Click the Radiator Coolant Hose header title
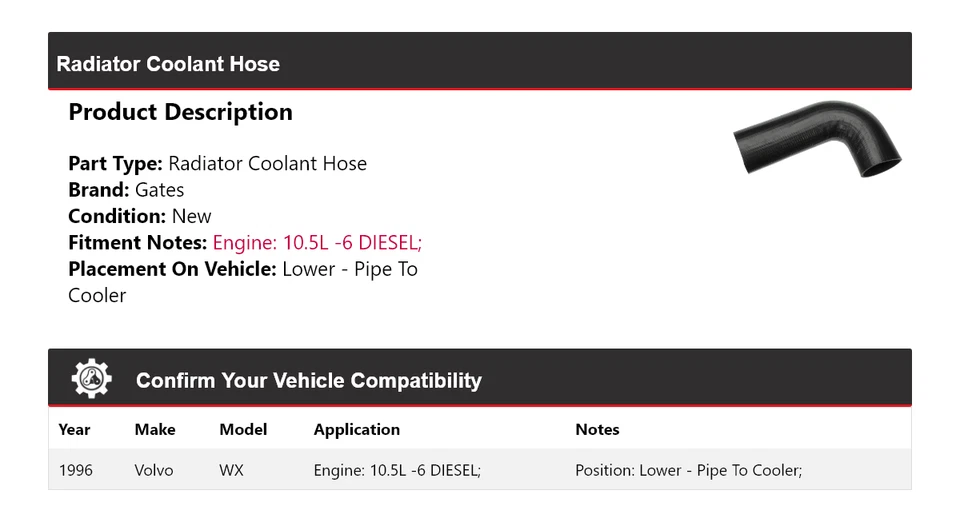 [168, 64]
